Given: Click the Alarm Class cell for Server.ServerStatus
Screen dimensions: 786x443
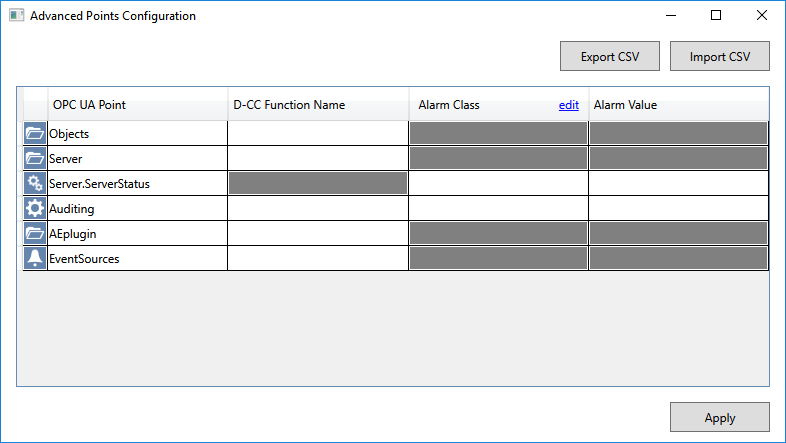Looking at the screenshot, I should click(x=498, y=183).
